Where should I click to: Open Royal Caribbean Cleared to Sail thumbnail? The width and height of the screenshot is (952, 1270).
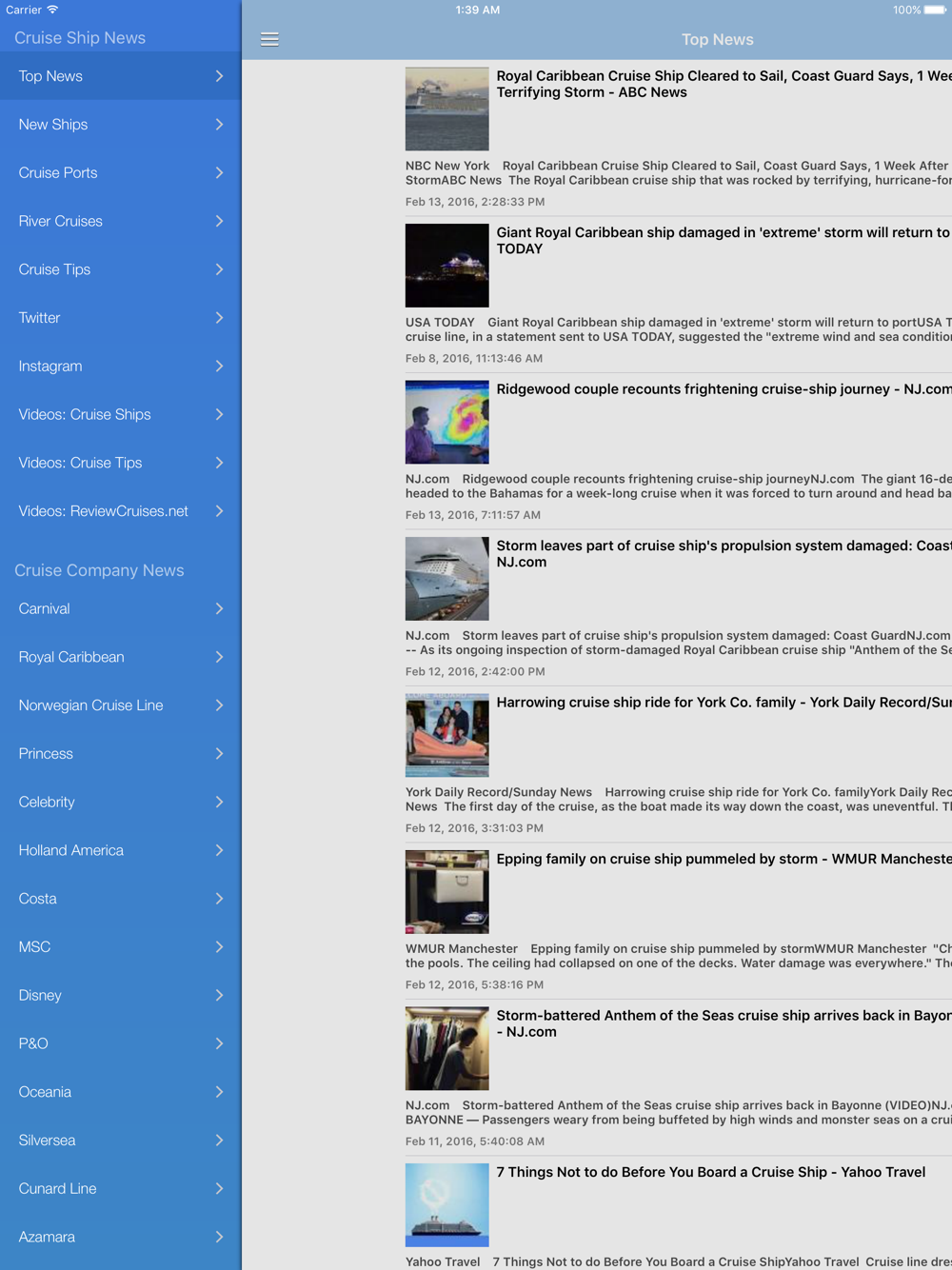447,109
